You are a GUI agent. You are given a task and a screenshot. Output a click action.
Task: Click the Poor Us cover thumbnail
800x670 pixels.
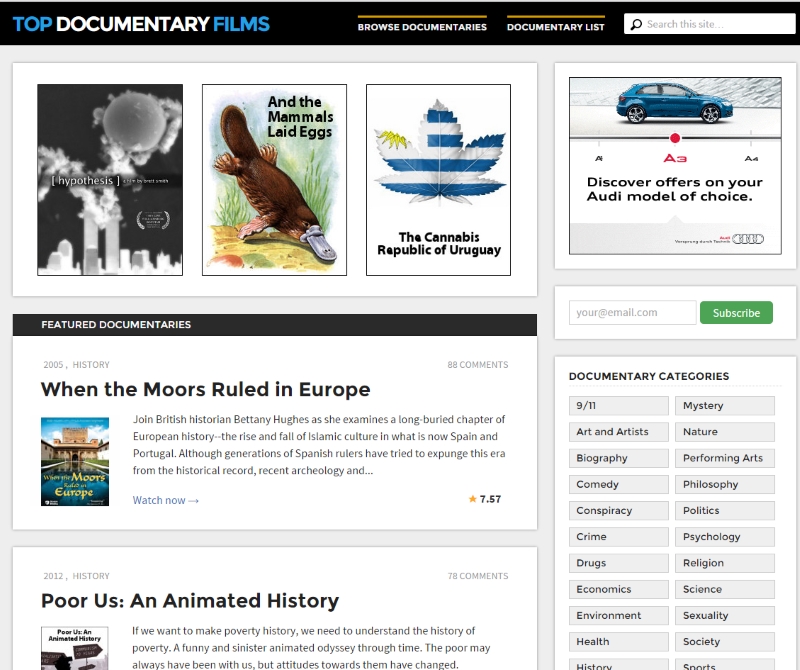(74, 648)
